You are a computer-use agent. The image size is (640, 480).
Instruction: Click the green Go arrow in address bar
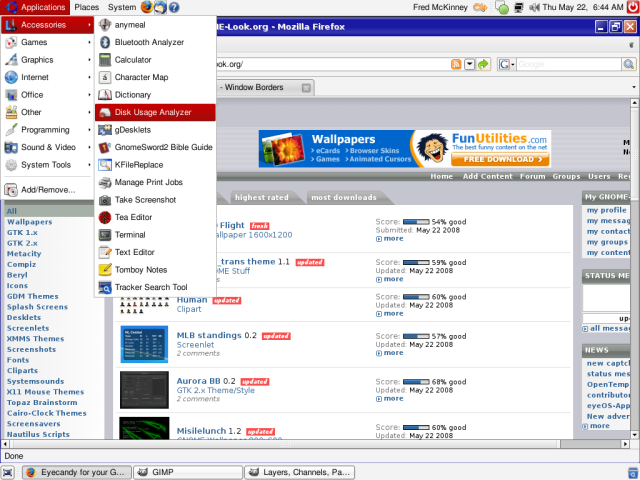483,64
